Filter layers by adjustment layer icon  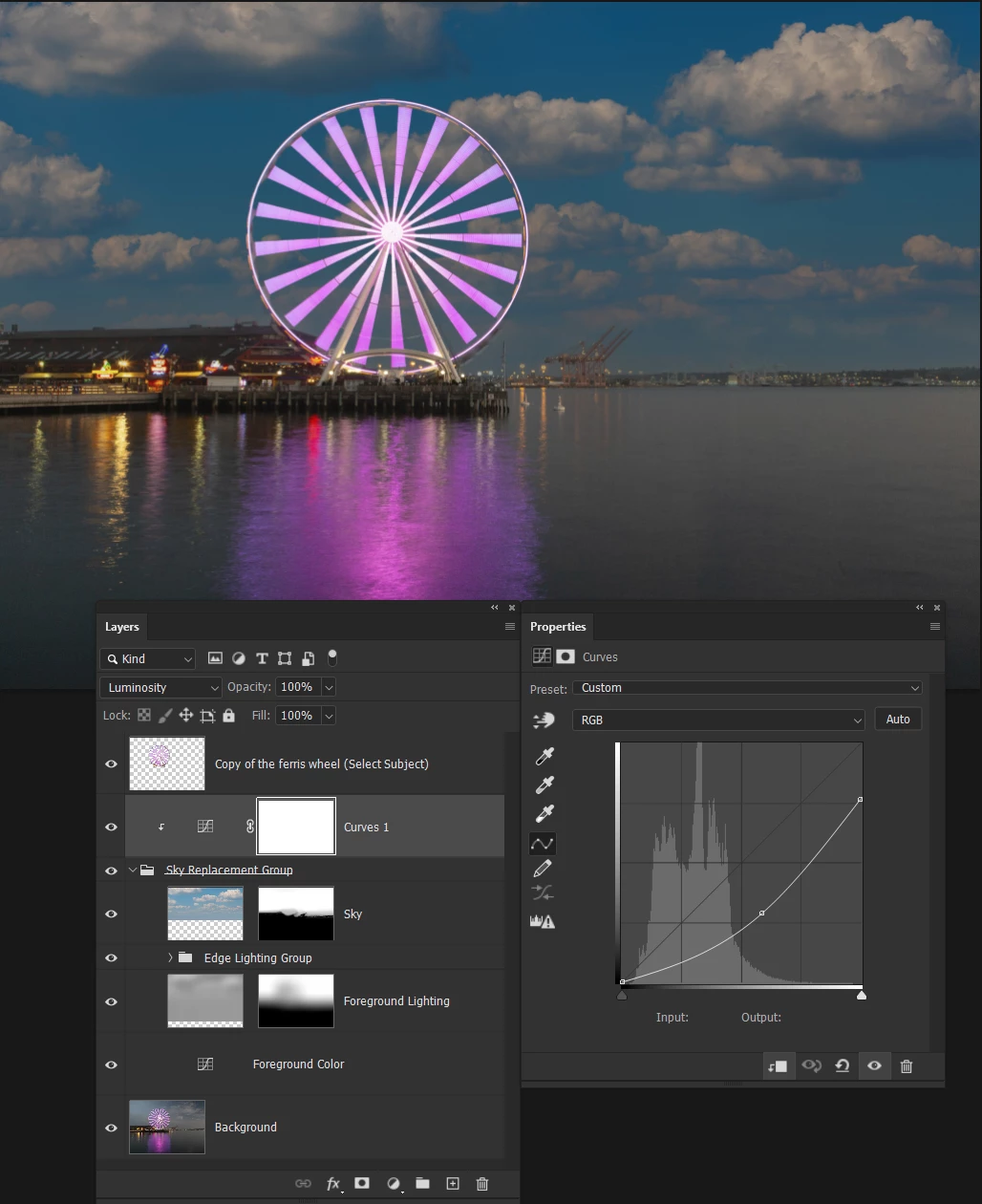[239, 658]
